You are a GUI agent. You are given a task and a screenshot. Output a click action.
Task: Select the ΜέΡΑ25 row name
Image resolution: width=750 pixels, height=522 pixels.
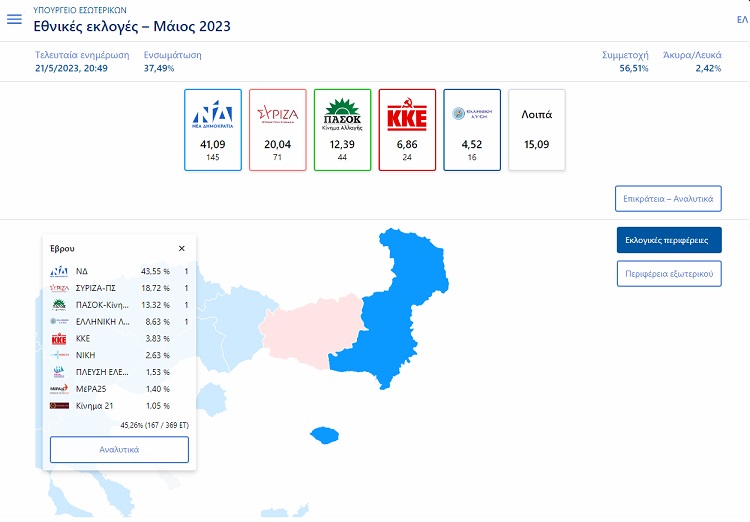click(91, 389)
